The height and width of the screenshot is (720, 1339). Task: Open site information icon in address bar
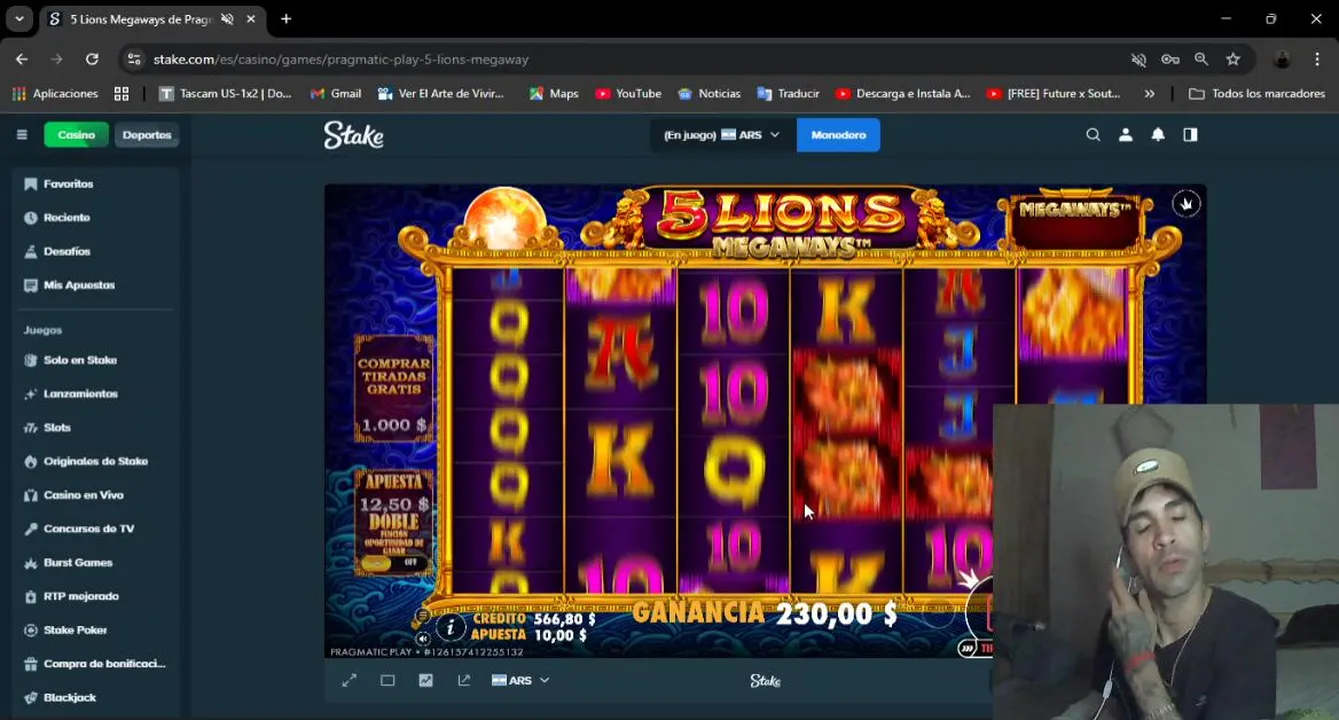[x=134, y=59]
